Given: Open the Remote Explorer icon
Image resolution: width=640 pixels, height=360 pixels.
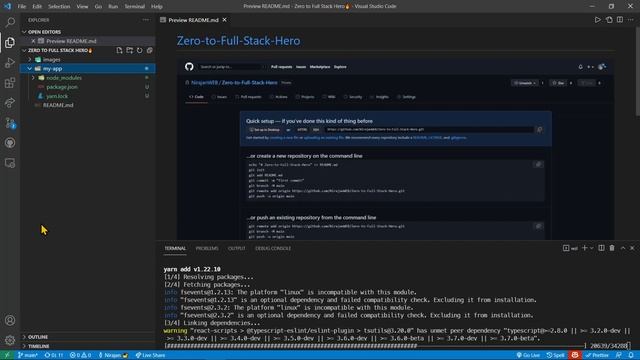Looking at the screenshot, I should click(10, 163).
